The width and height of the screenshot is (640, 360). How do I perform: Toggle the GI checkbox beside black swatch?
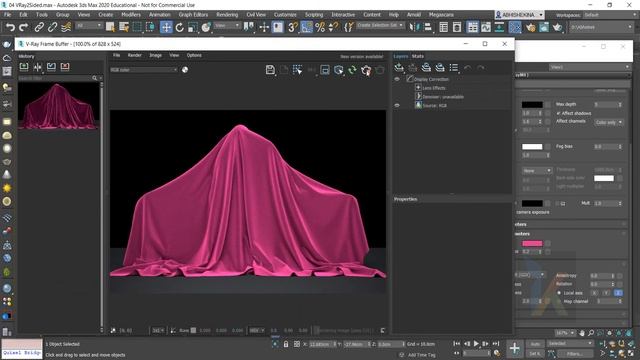tap(558, 203)
